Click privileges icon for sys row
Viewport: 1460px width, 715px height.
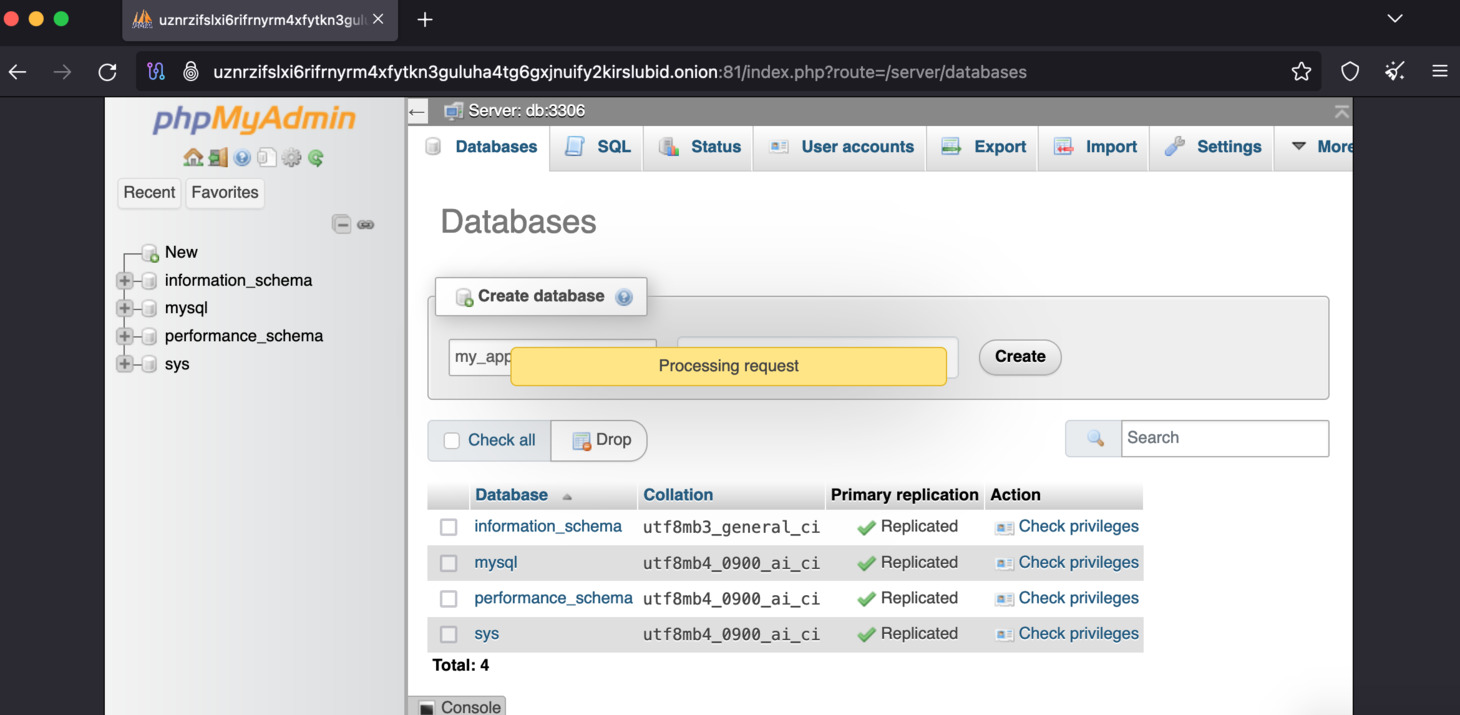pyautogui.click(x=1004, y=635)
